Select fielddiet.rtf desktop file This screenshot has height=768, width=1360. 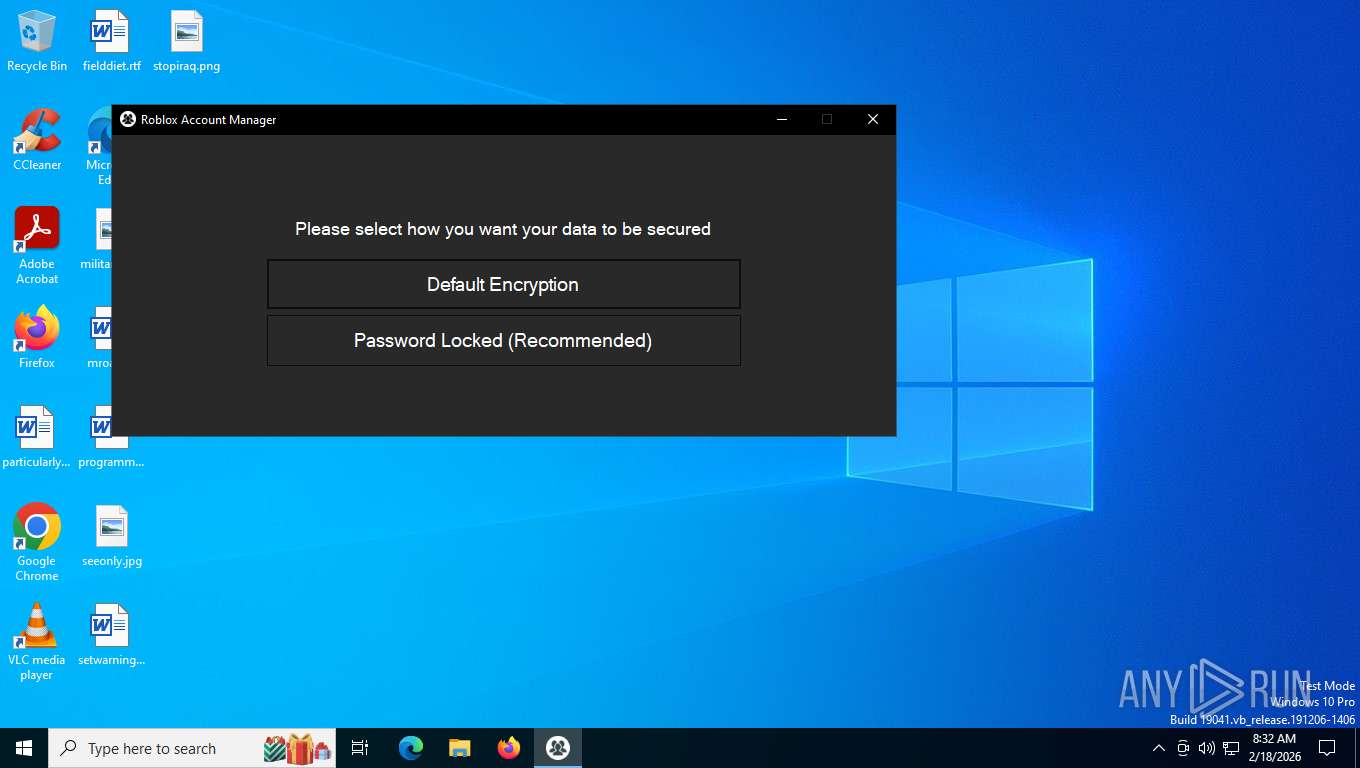(111, 42)
